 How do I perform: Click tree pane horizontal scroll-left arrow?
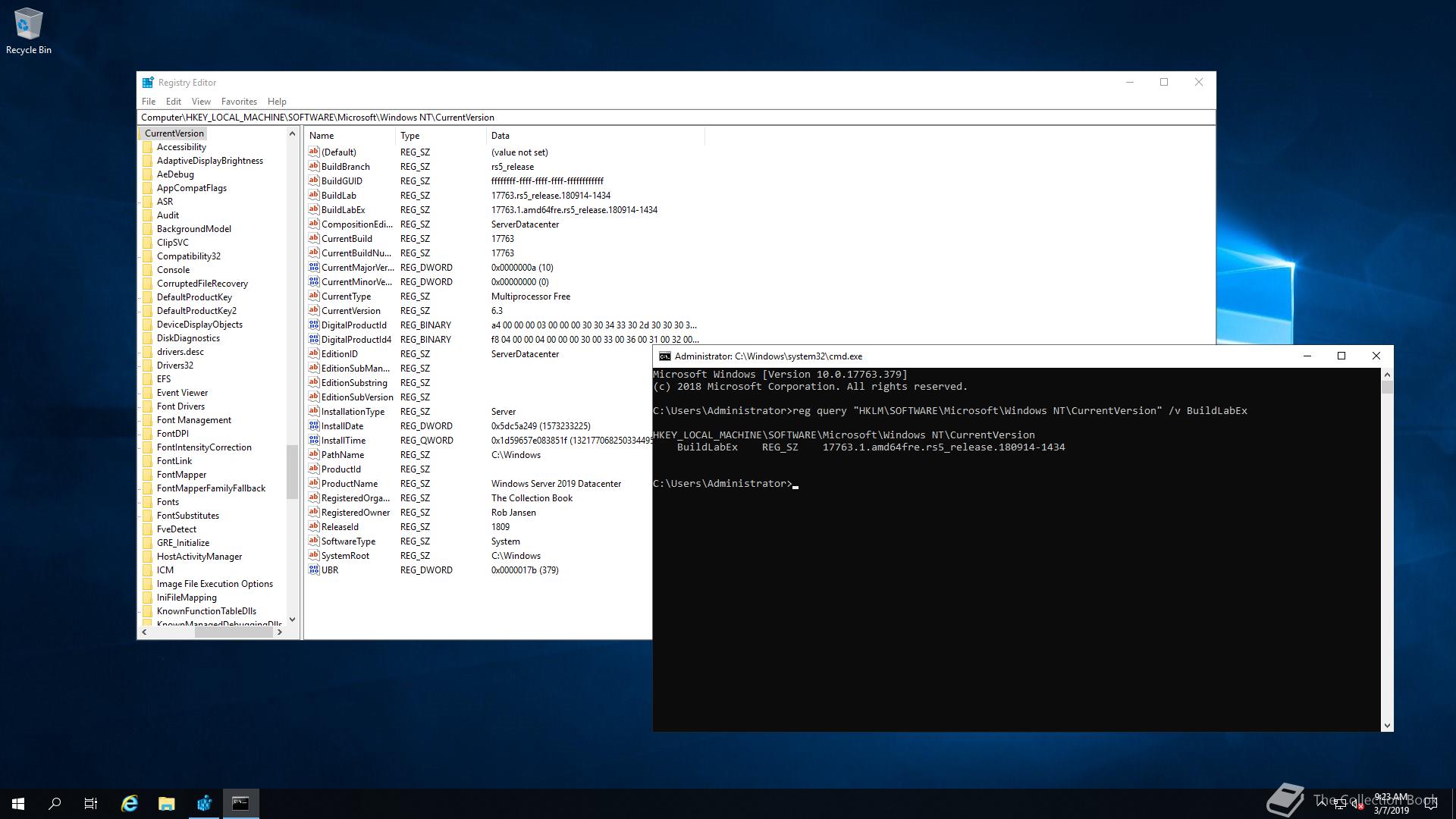coord(144,632)
